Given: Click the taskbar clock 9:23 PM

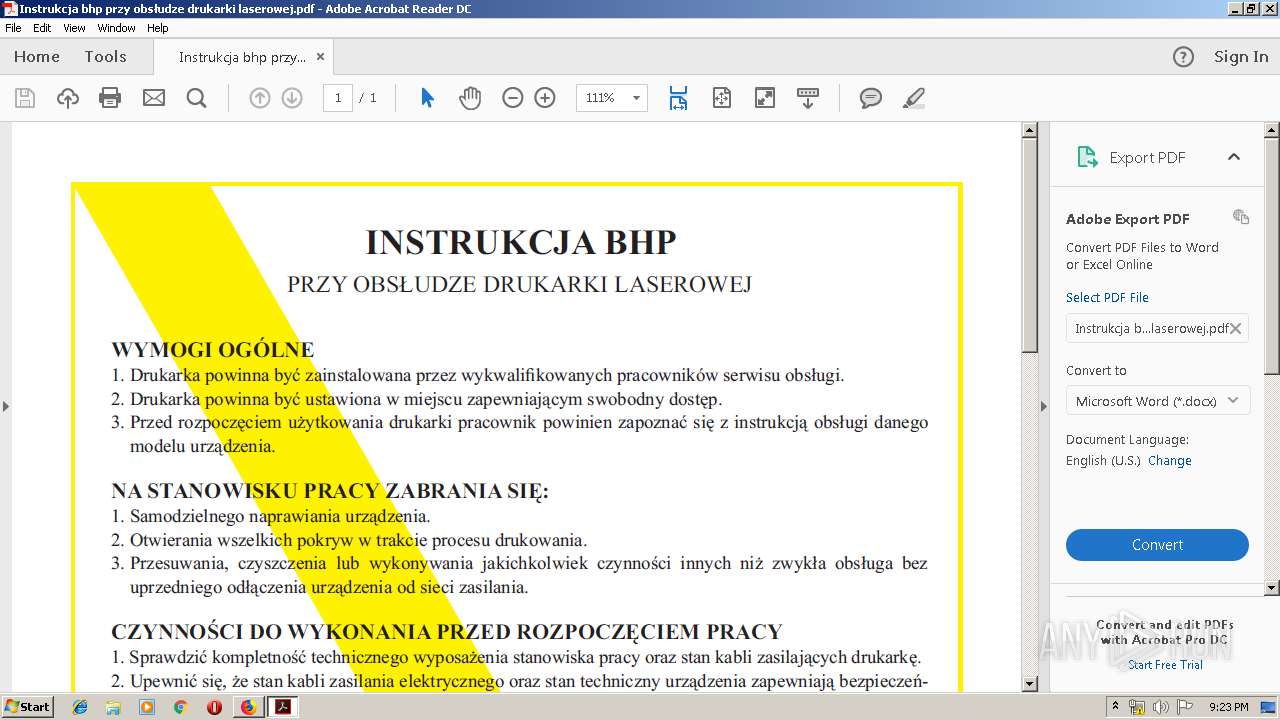Looking at the screenshot, I should pos(1229,707).
